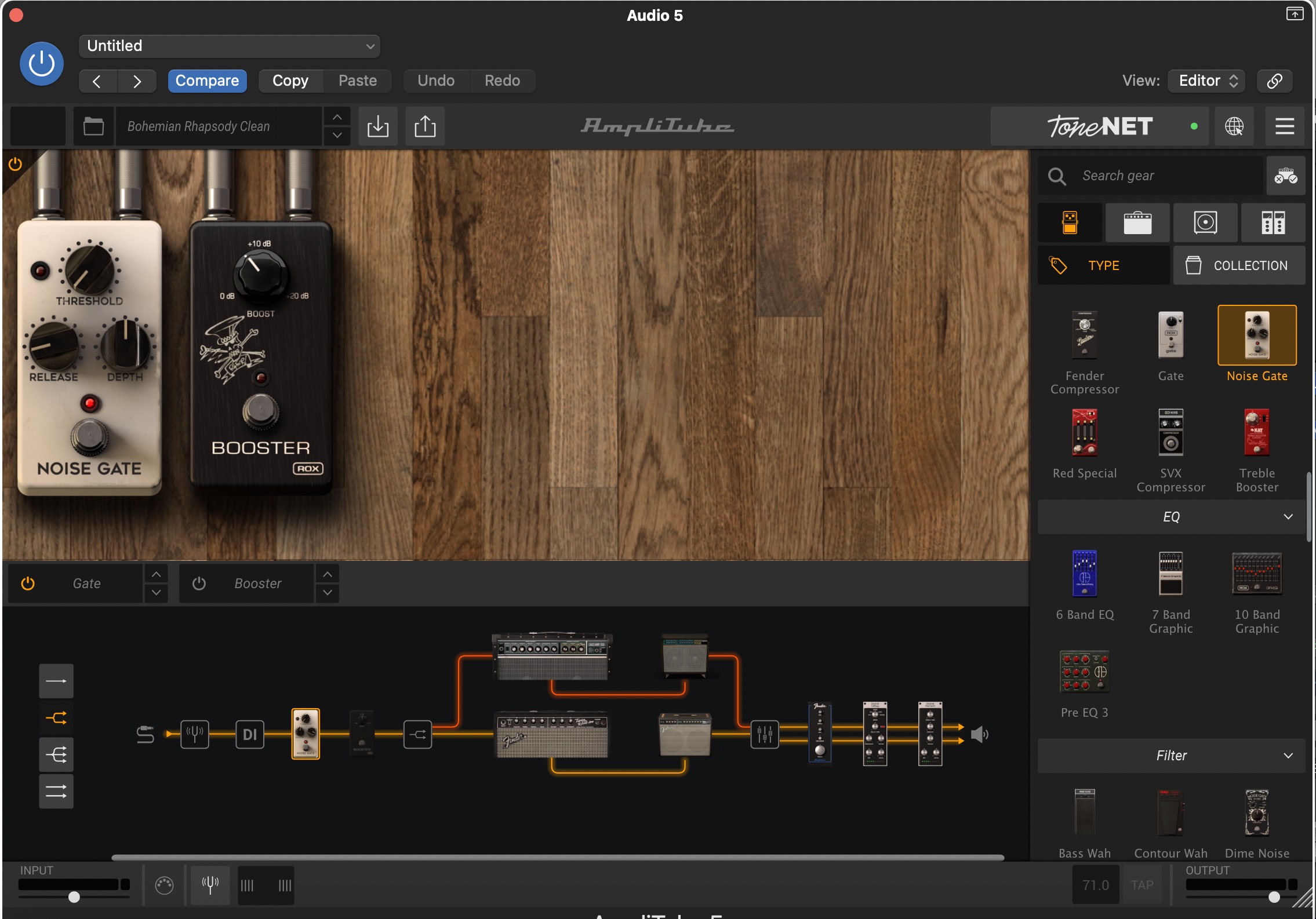This screenshot has width=1316, height=919.
Task: Toggle the Gate slot power button
Action: (x=27, y=583)
